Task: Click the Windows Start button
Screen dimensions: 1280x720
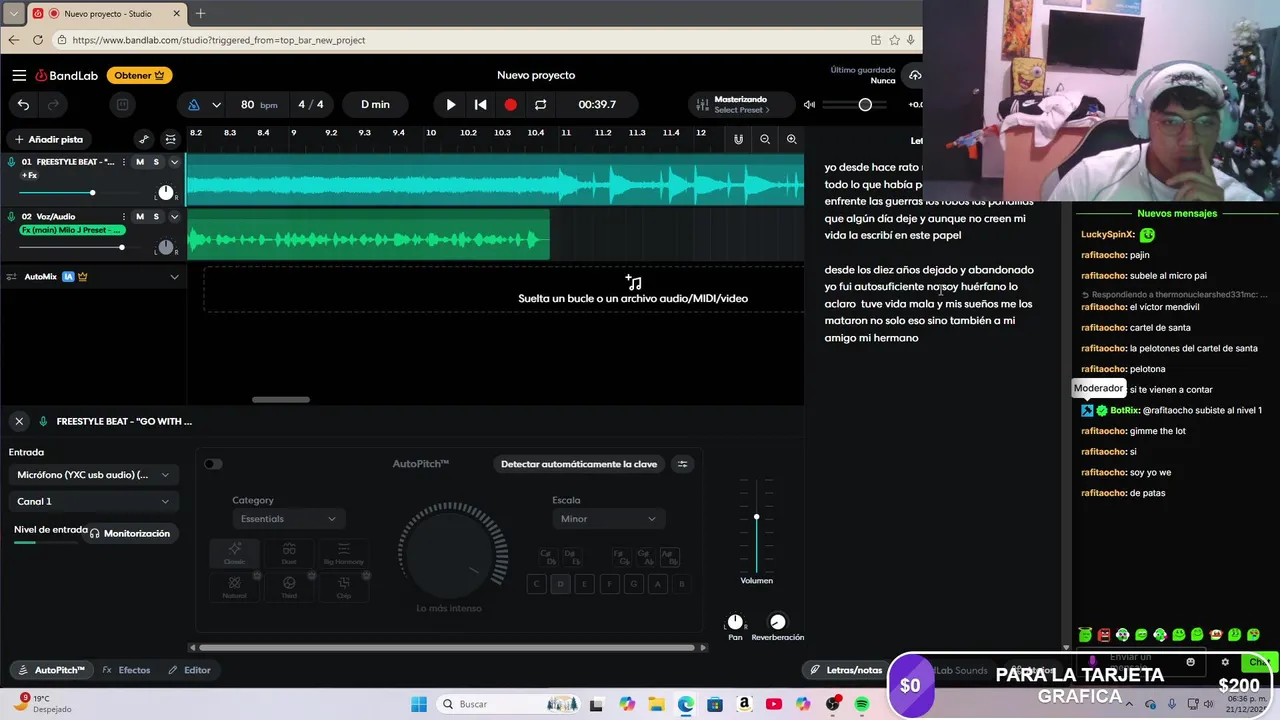Action: pyautogui.click(x=419, y=704)
